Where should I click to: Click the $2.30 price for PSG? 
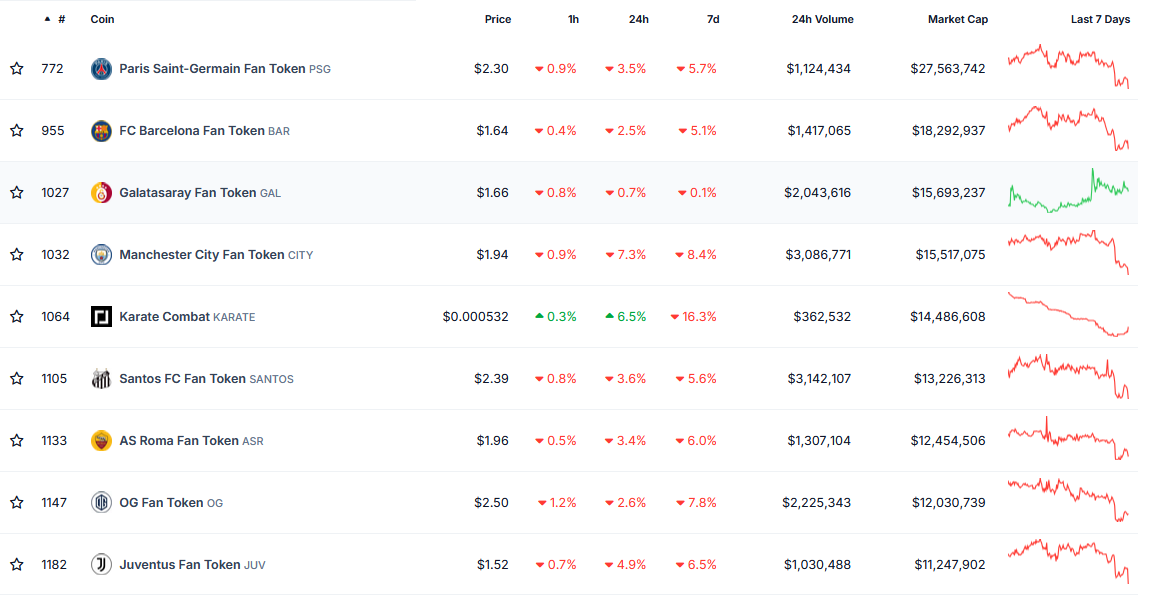(x=491, y=69)
